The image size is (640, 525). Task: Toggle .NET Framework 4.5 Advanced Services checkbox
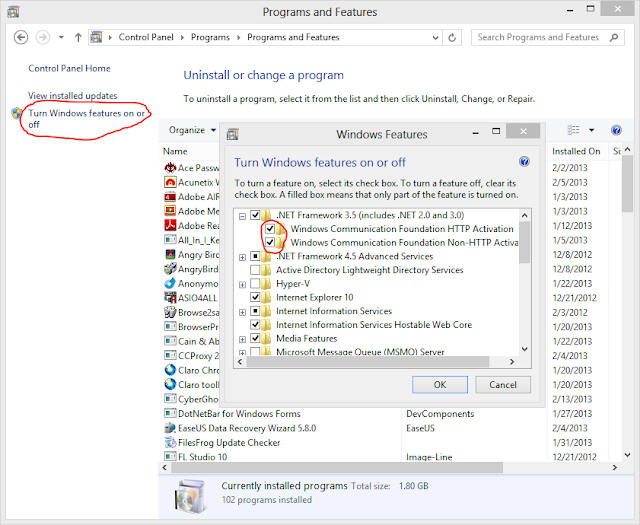(256, 256)
